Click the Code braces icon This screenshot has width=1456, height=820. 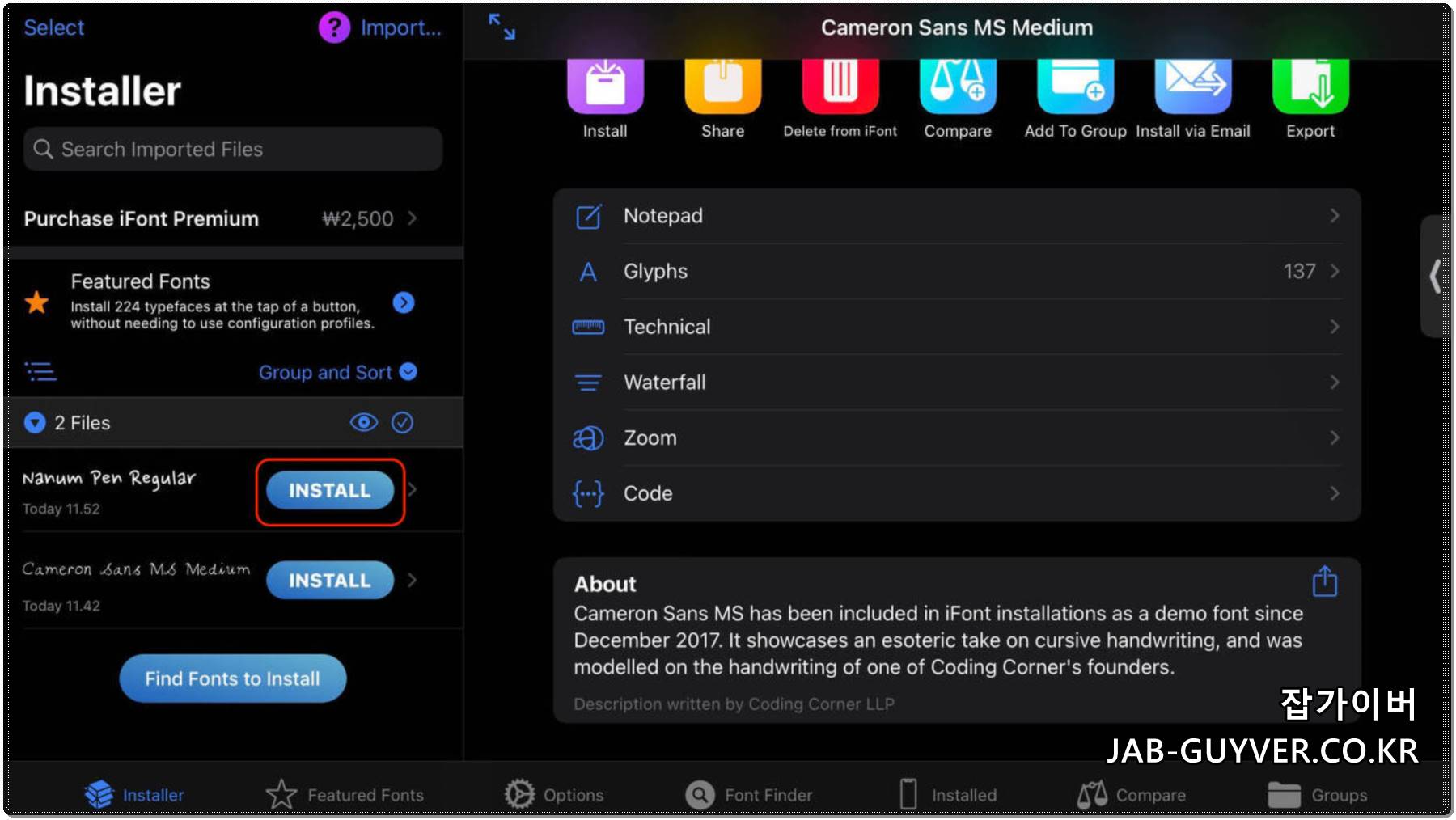tap(588, 493)
